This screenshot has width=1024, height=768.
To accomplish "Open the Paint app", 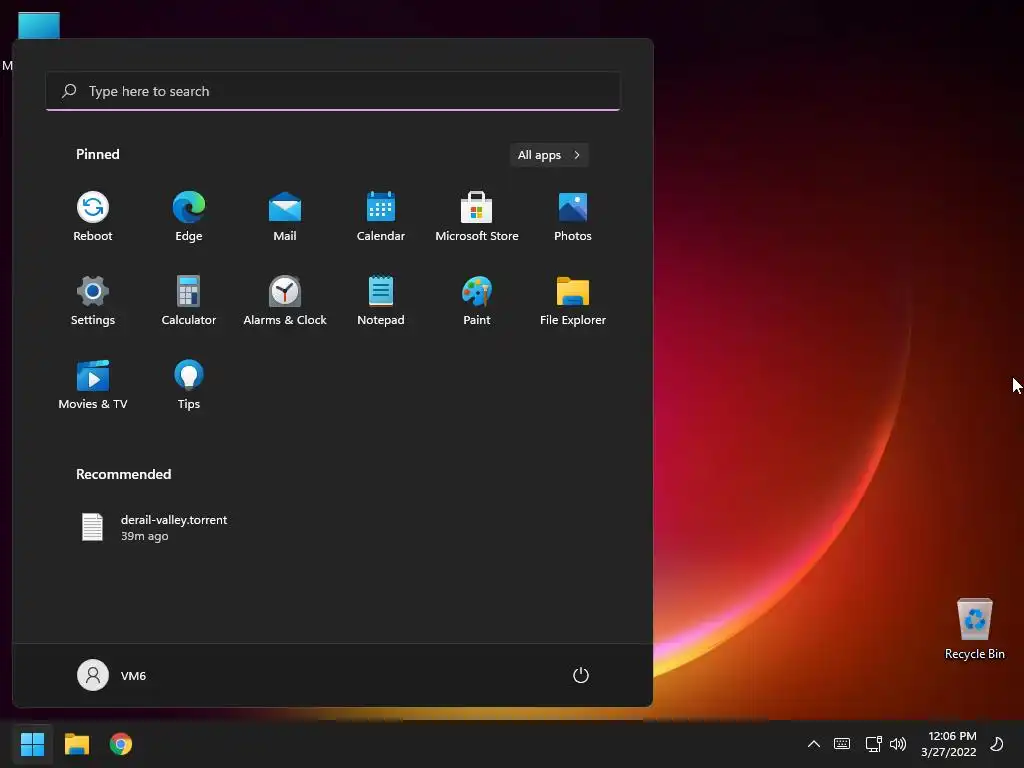I will 477,301.
